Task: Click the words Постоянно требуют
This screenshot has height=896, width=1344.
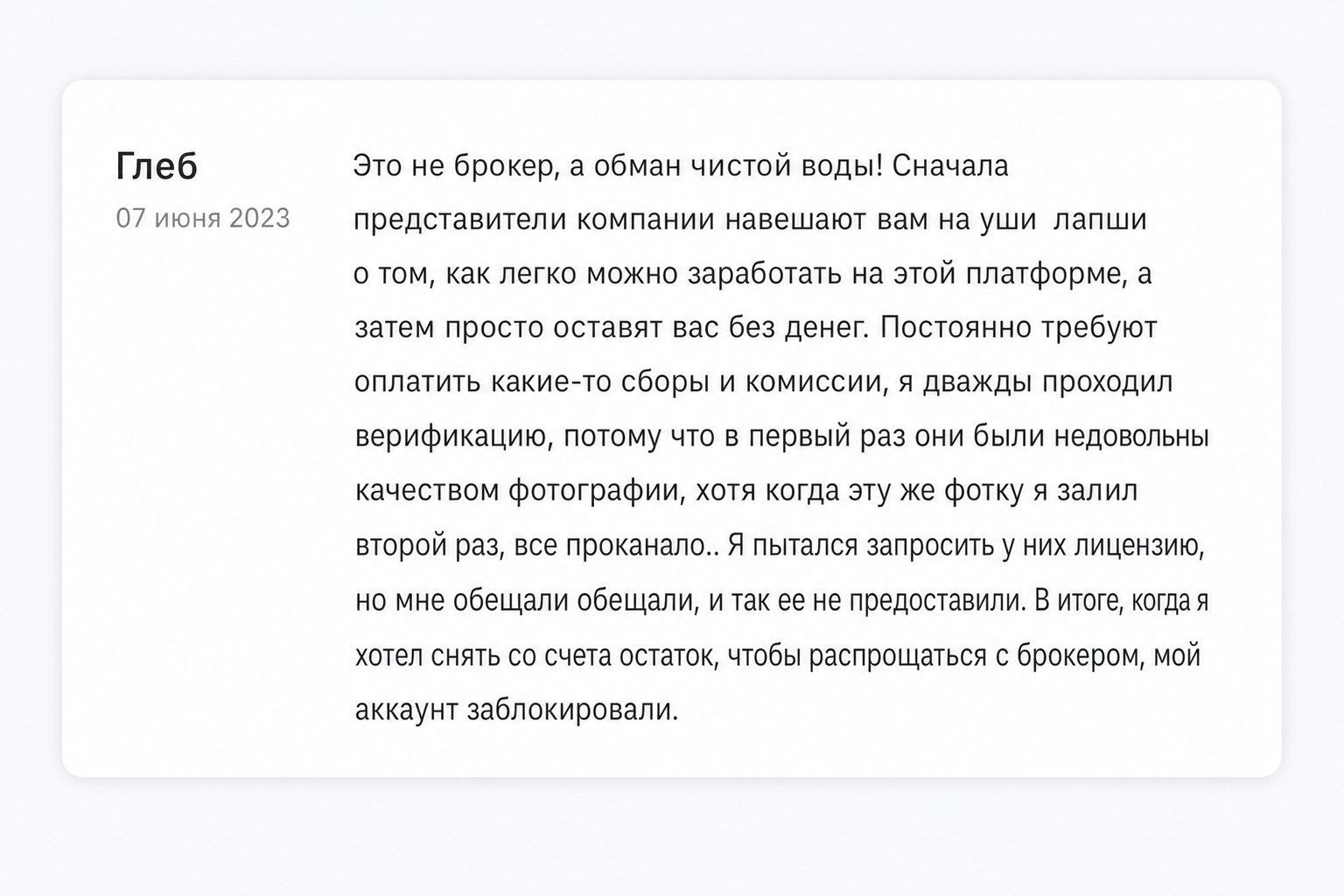Action: (x=1018, y=328)
